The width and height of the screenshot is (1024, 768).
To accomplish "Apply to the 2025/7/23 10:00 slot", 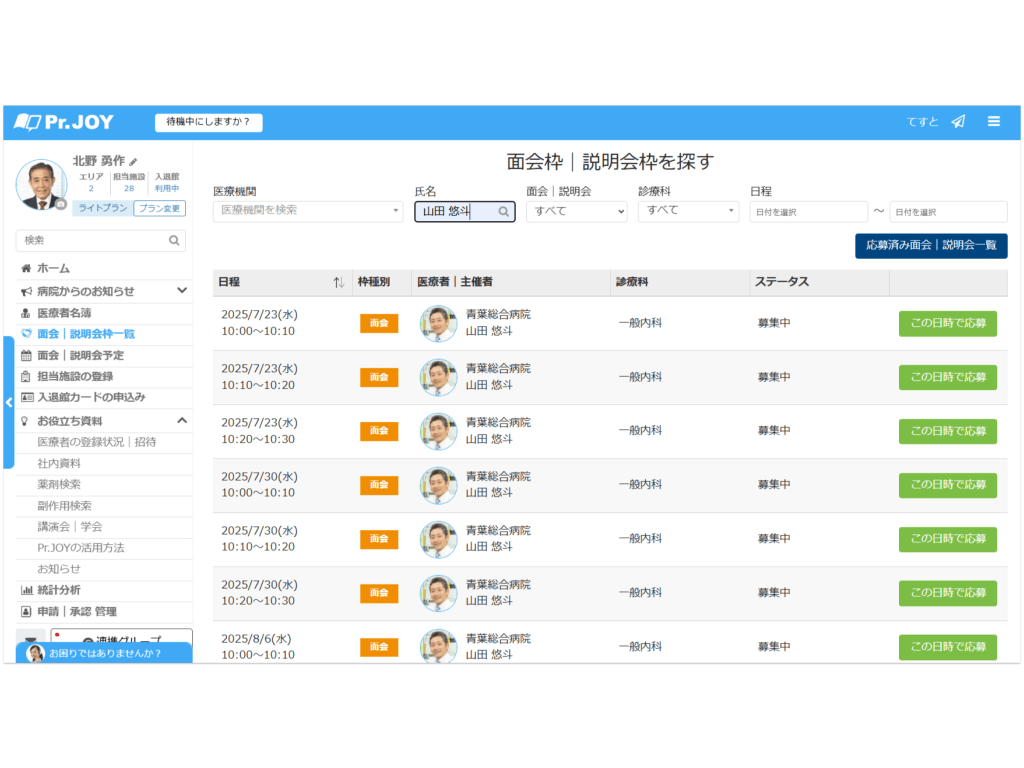I will click(947, 323).
